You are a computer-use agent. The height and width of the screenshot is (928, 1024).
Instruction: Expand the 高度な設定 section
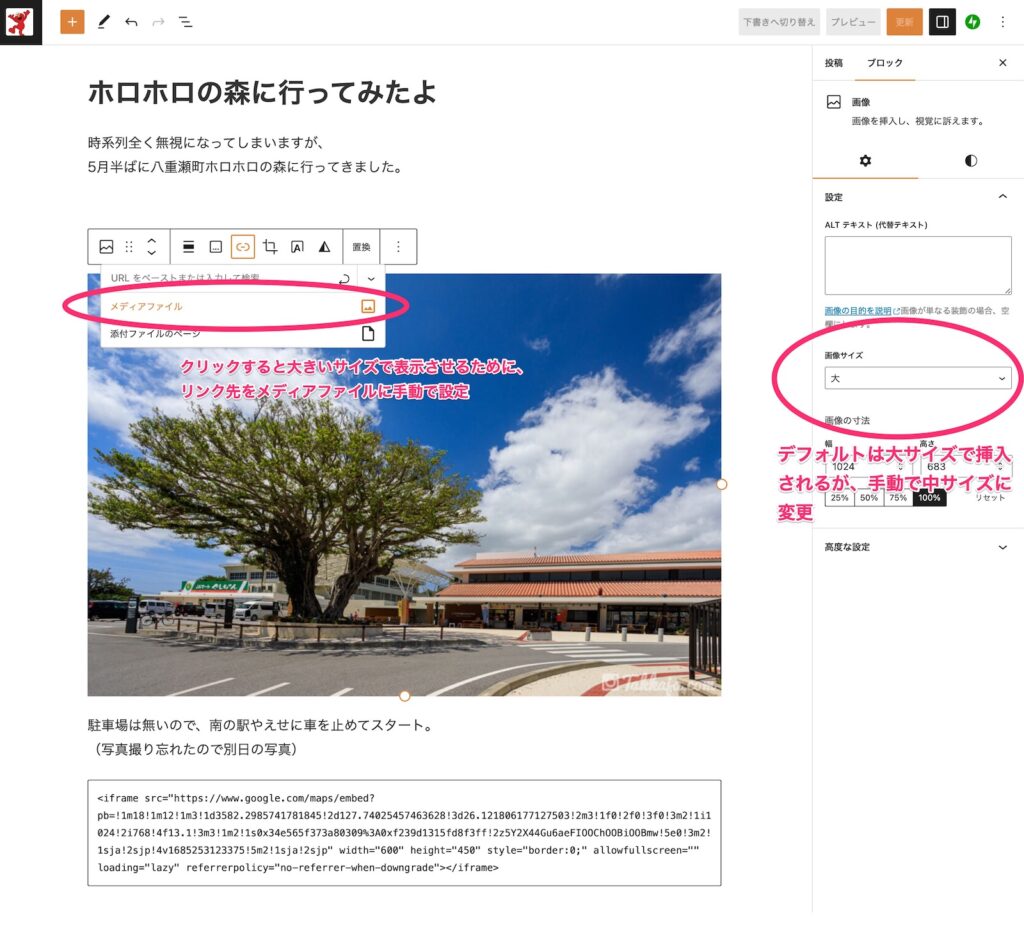(917, 547)
